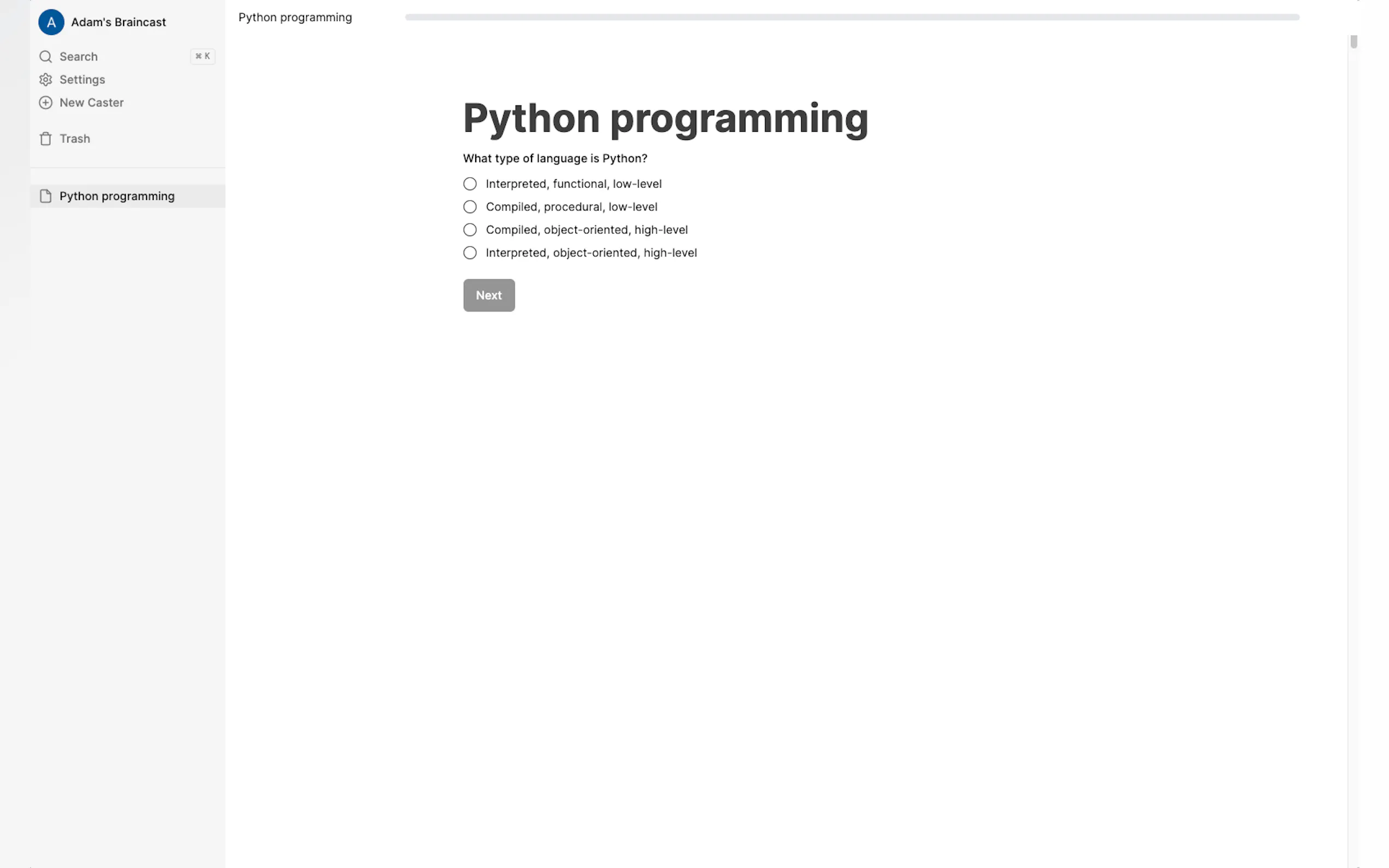Click the Settings gear icon
This screenshot has width=1389, height=868.
point(45,79)
